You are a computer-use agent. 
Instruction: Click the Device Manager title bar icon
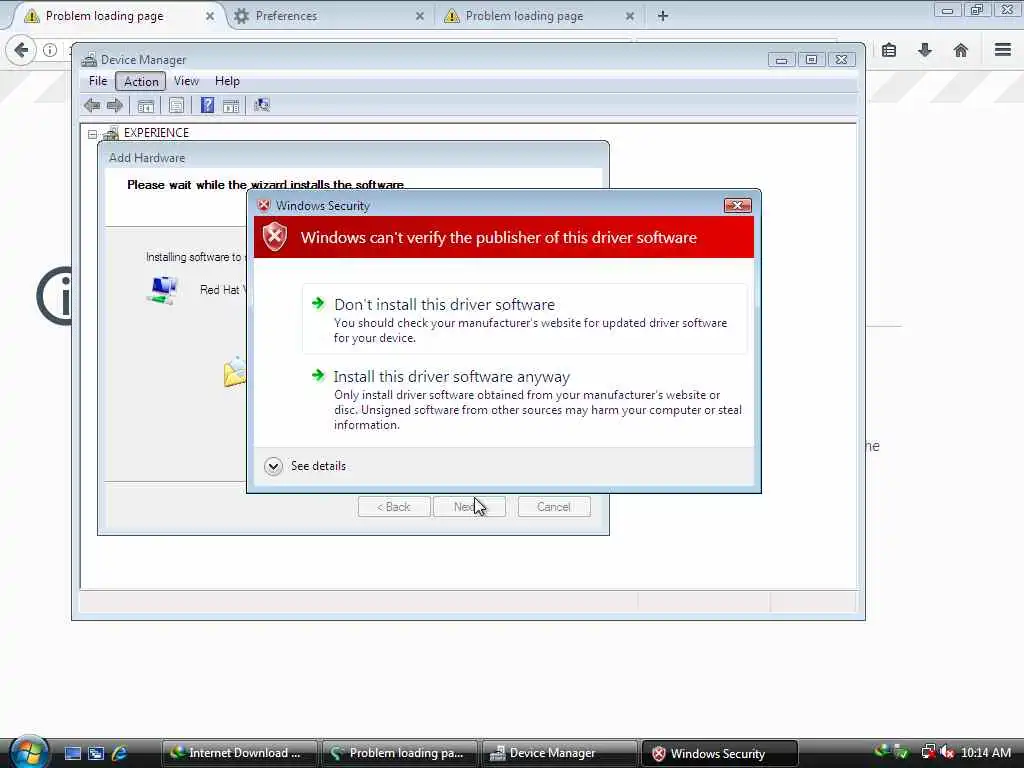click(89, 60)
